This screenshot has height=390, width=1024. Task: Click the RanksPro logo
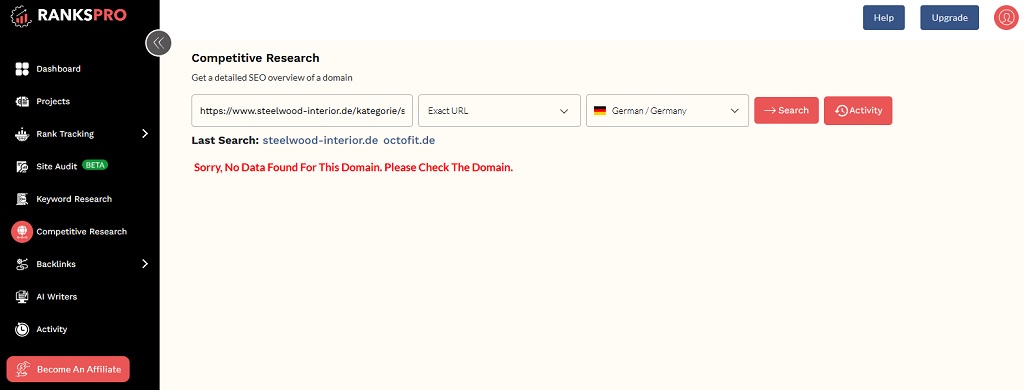(x=68, y=16)
